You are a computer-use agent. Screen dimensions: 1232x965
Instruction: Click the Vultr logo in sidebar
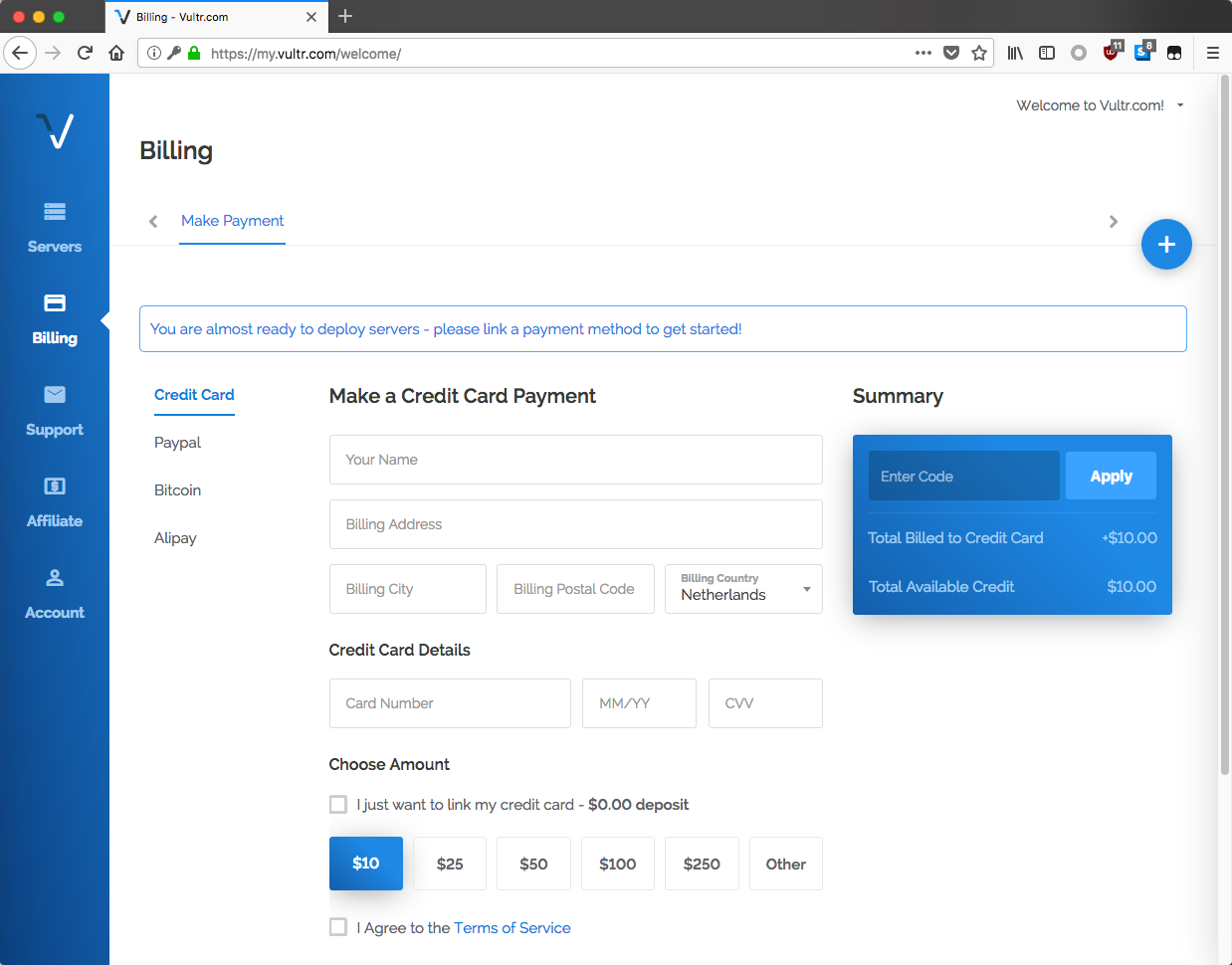coord(55,130)
